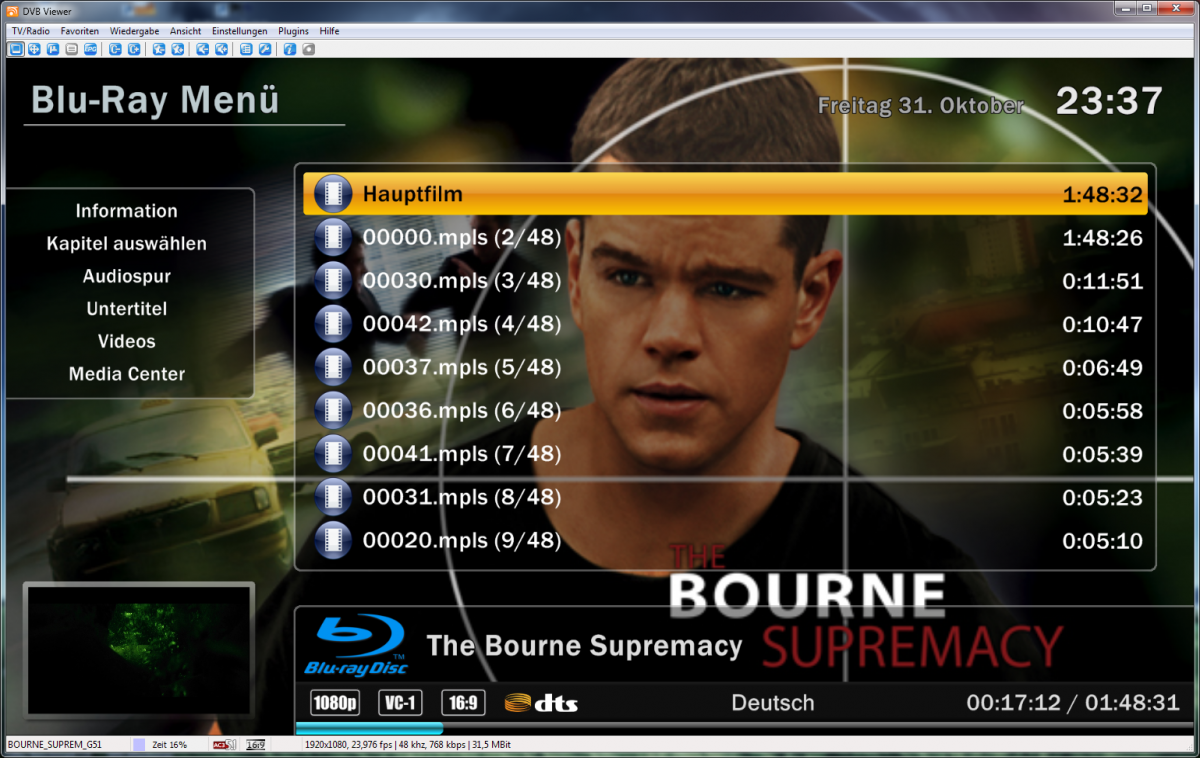The image size is (1200, 758).
Task: Click the 1920x1080 stream info text
Action: pyautogui.click(x=407, y=745)
